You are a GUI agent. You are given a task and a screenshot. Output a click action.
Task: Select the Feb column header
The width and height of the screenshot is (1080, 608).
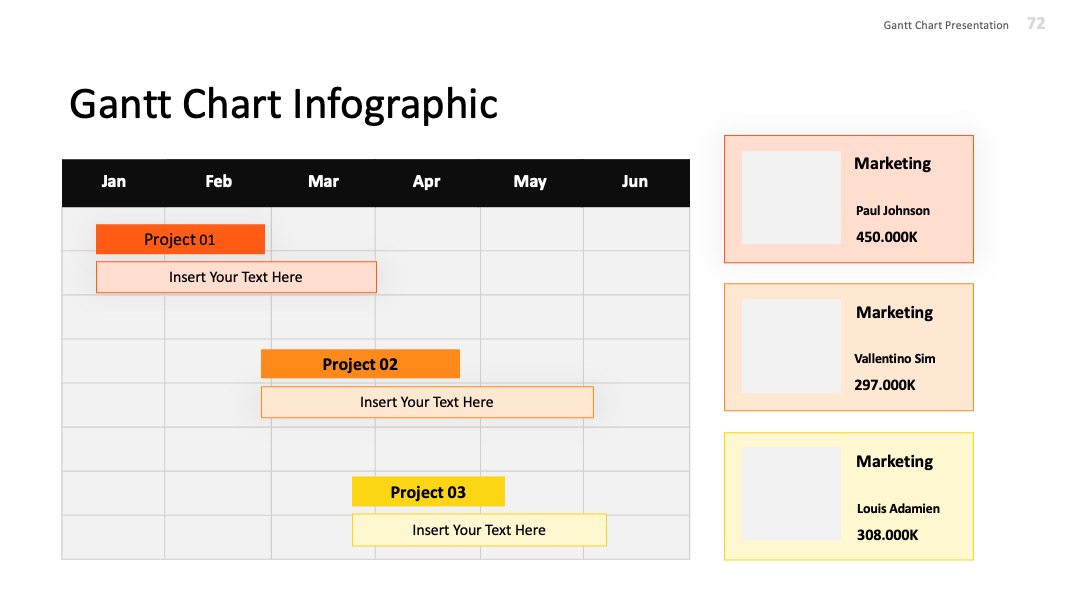[218, 182]
